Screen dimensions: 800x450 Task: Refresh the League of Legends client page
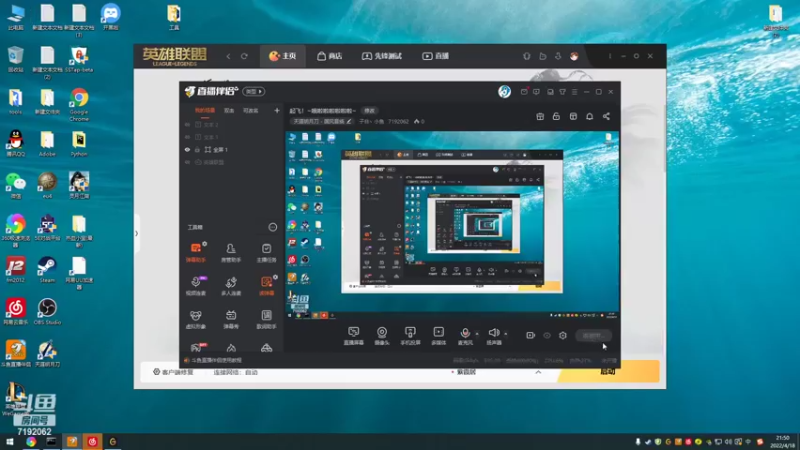244,56
